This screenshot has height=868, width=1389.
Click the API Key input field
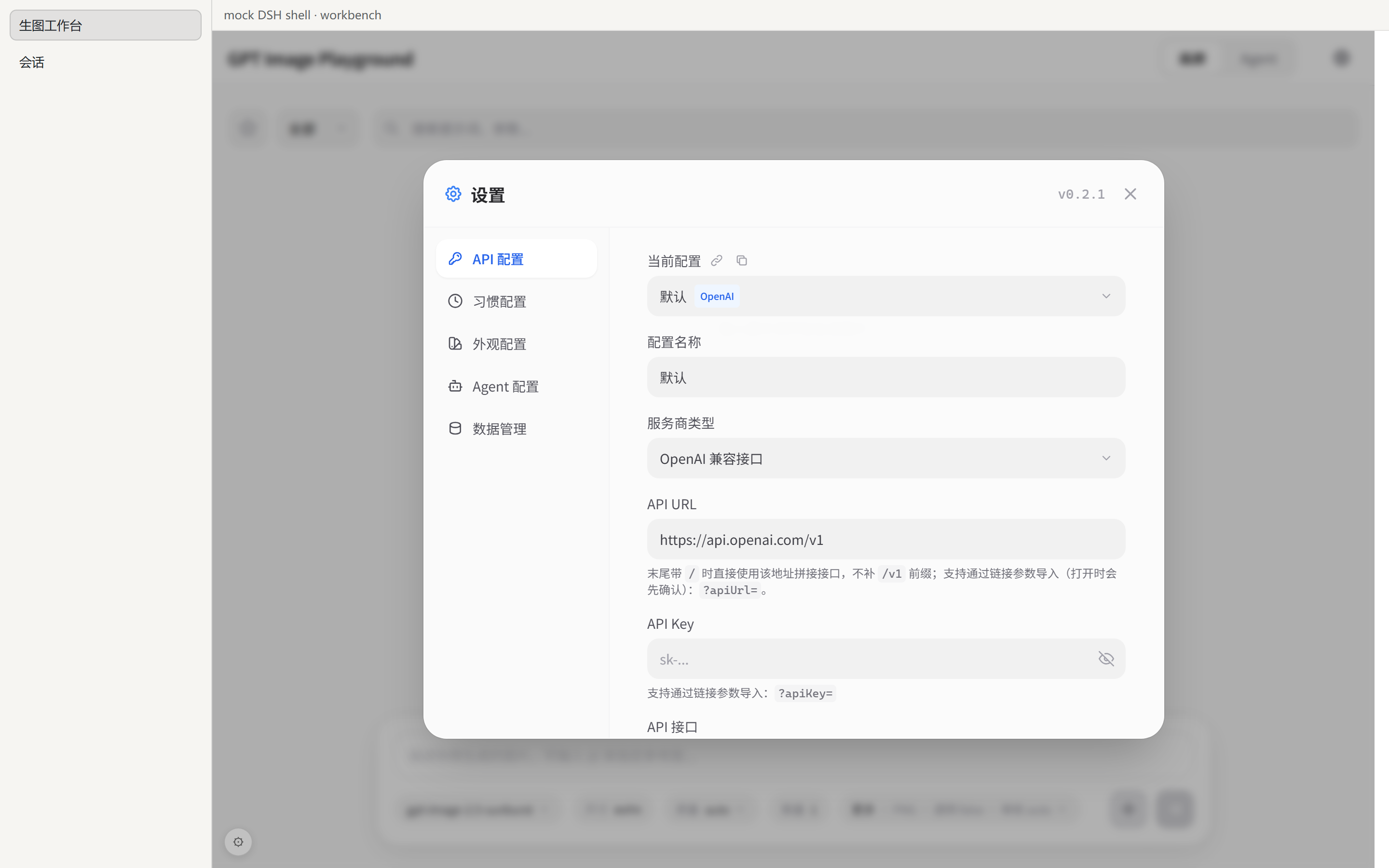pos(885,658)
